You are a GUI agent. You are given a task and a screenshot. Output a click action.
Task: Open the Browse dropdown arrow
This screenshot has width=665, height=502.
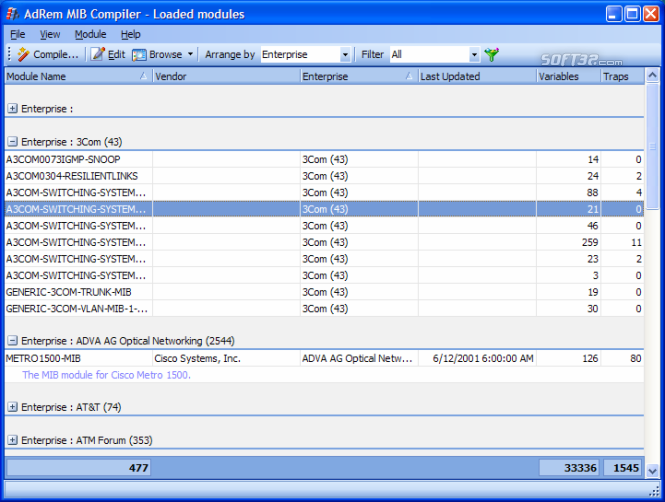190,54
